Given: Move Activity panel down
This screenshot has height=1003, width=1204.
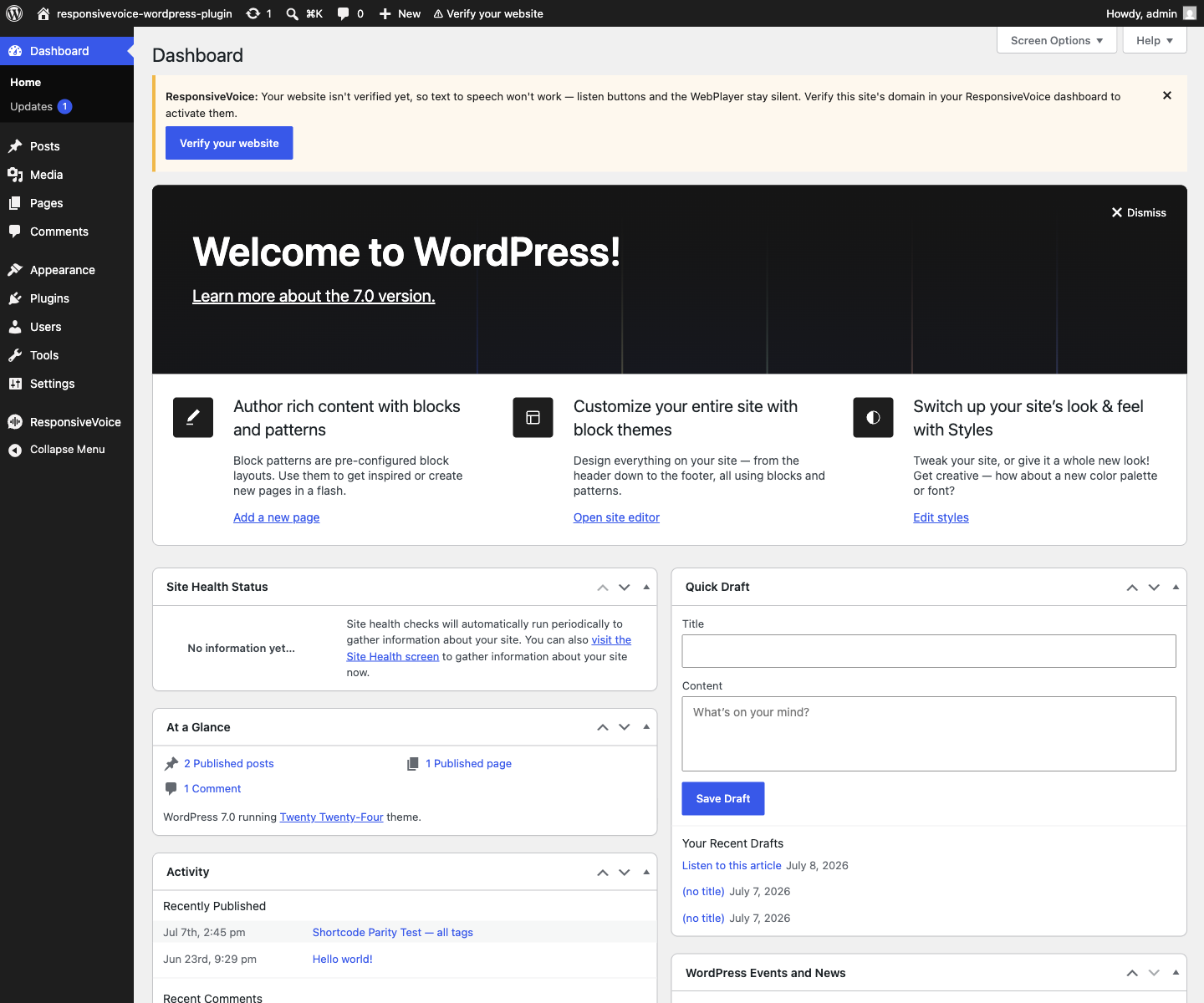Looking at the screenshot, I should (625, 872).
